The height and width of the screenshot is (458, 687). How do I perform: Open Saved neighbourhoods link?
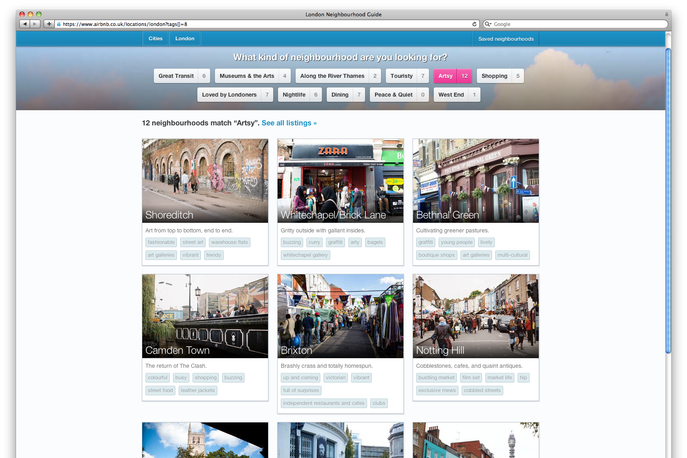[x=505, y=39]
